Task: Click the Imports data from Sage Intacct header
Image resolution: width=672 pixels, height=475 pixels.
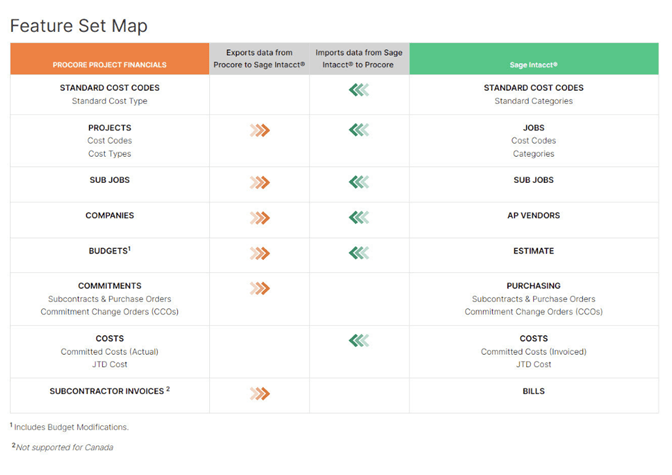Action: click(x=359, y=58)
